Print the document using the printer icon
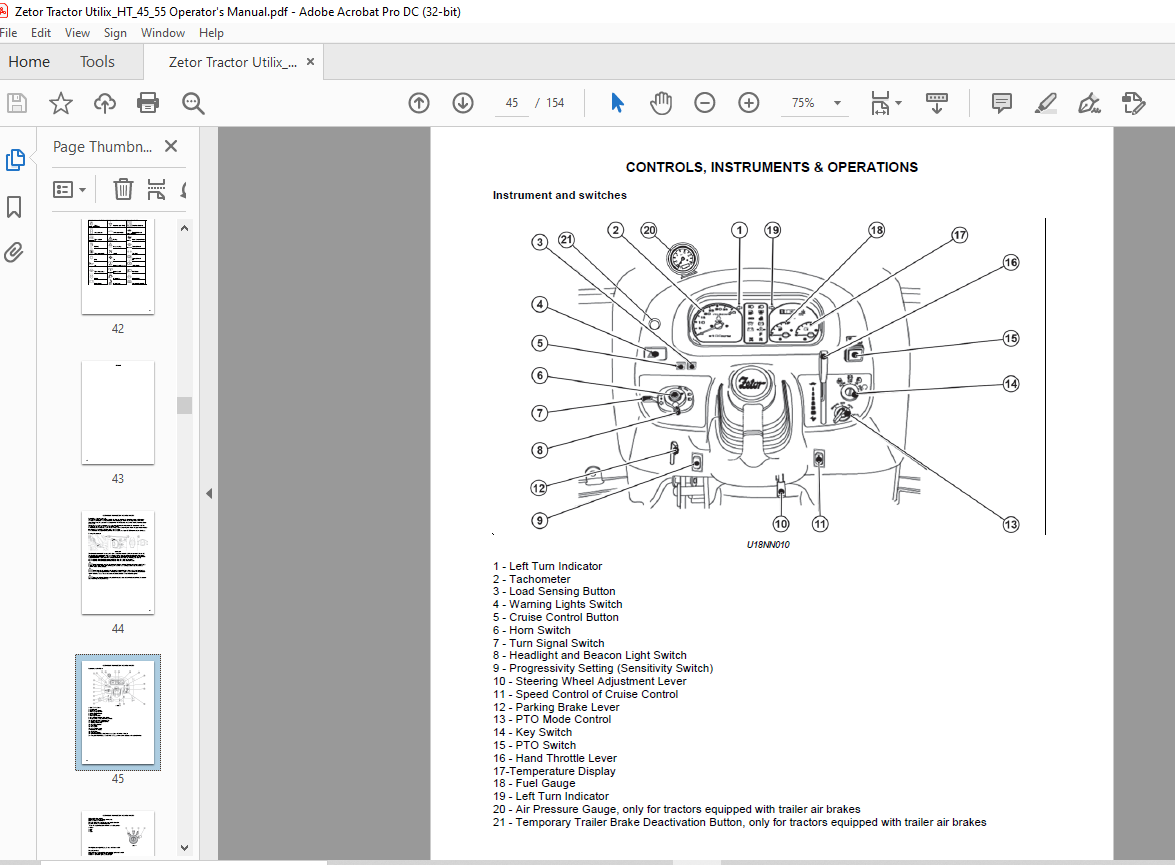The height and width of the screenshot is (865, 1175). tap(148, 103)
